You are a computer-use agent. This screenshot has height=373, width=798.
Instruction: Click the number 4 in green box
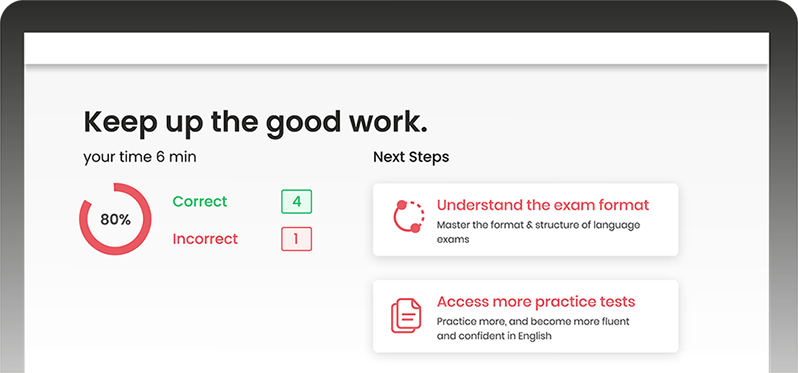(297, 202)
